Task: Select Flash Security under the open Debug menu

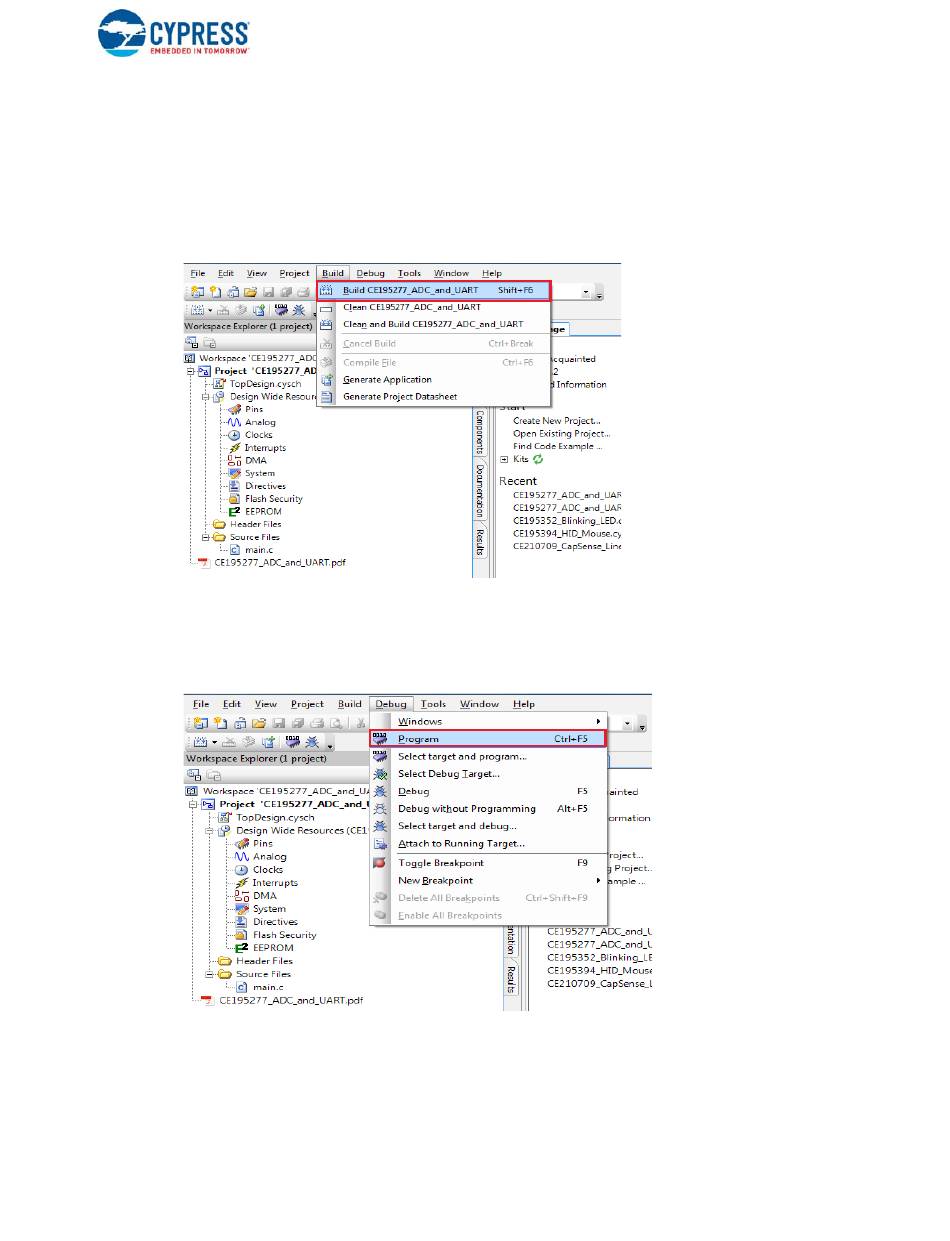Action: 284,935
